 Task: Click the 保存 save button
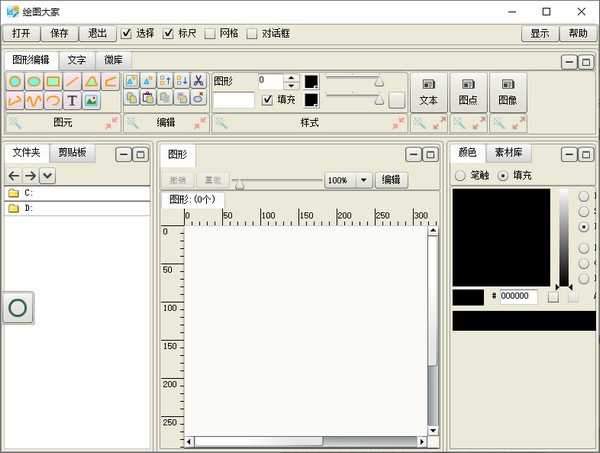coord(59,33)
